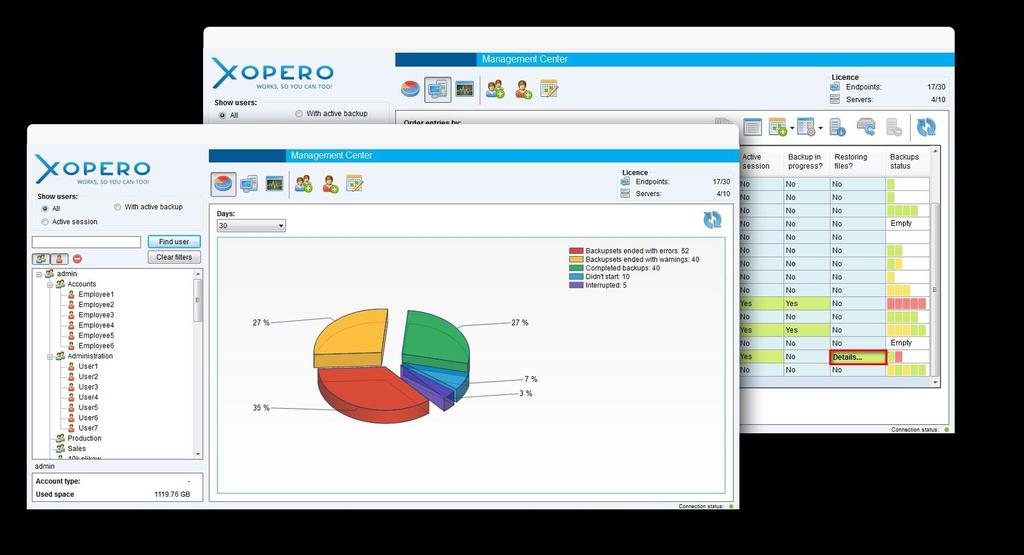Collapse the admin tree node
The width and height of the screenshot is (1024, 555).
pos(39,274)
